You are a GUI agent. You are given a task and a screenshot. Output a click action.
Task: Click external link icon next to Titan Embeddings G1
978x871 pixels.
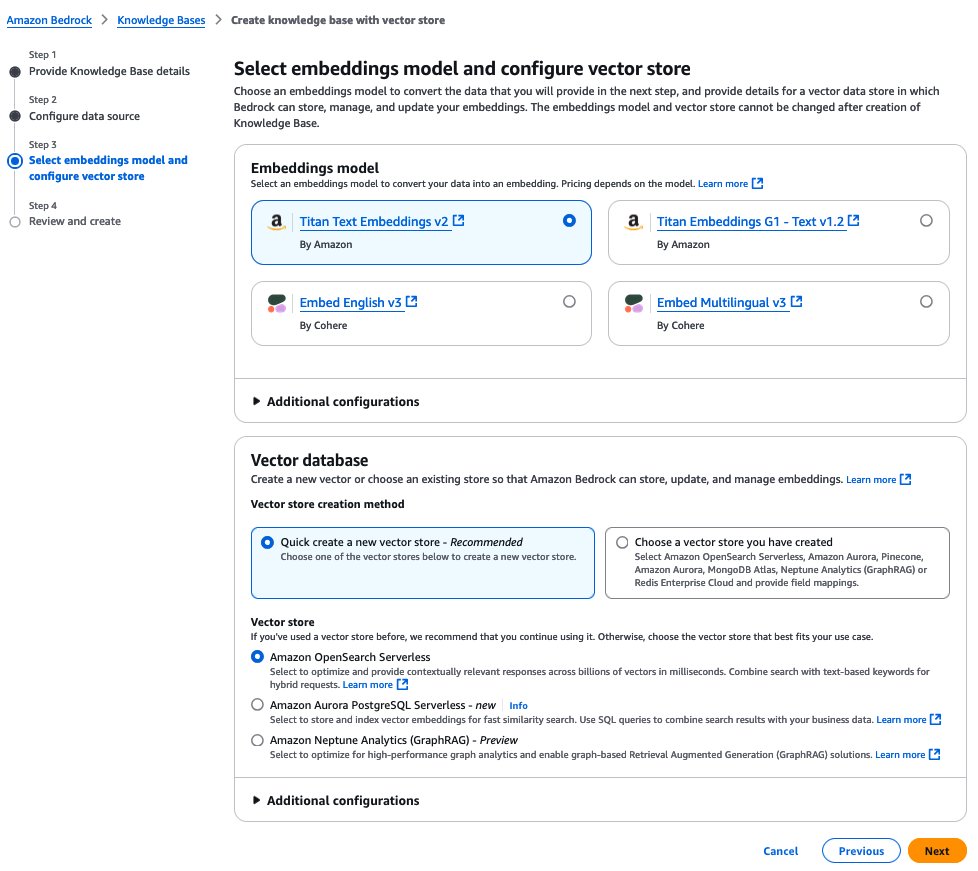click(x=854, y=221)
